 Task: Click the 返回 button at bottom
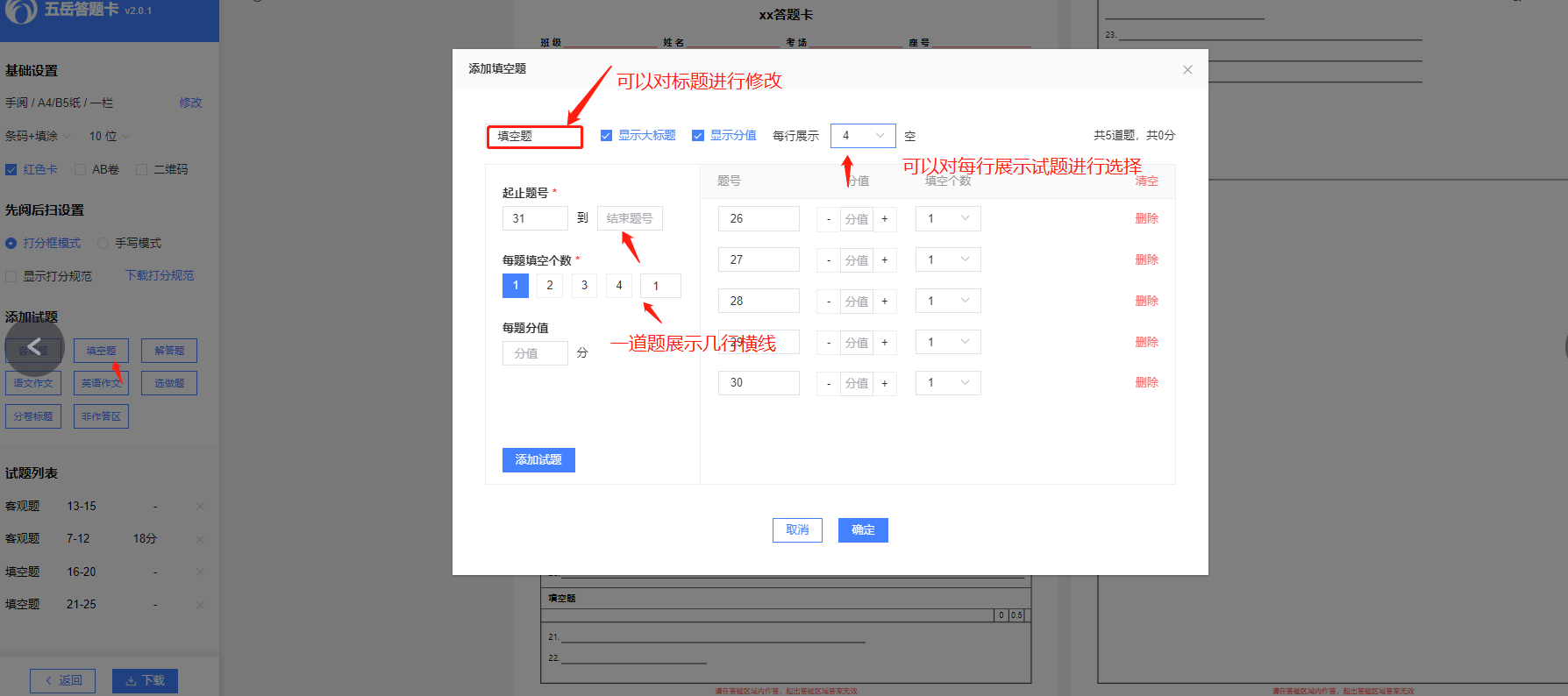(x=63, y=681)
